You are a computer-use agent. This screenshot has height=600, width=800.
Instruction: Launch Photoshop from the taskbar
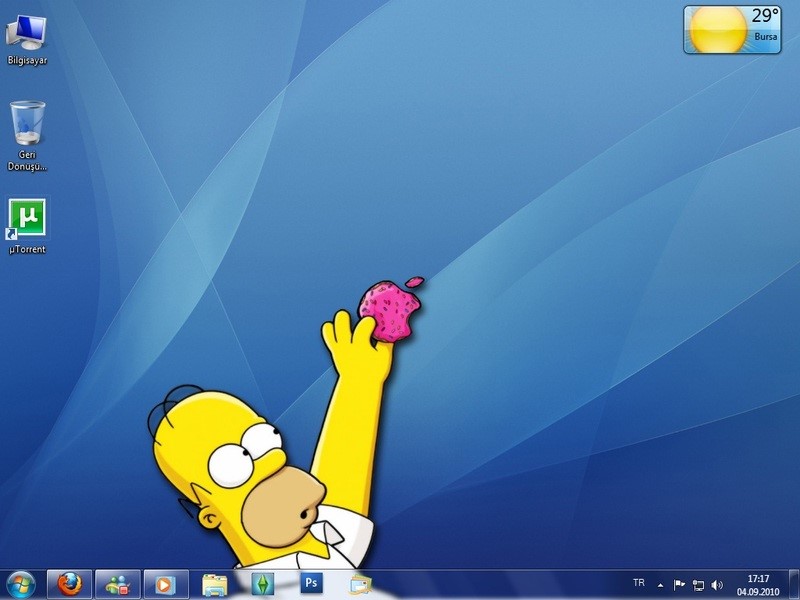311,583
